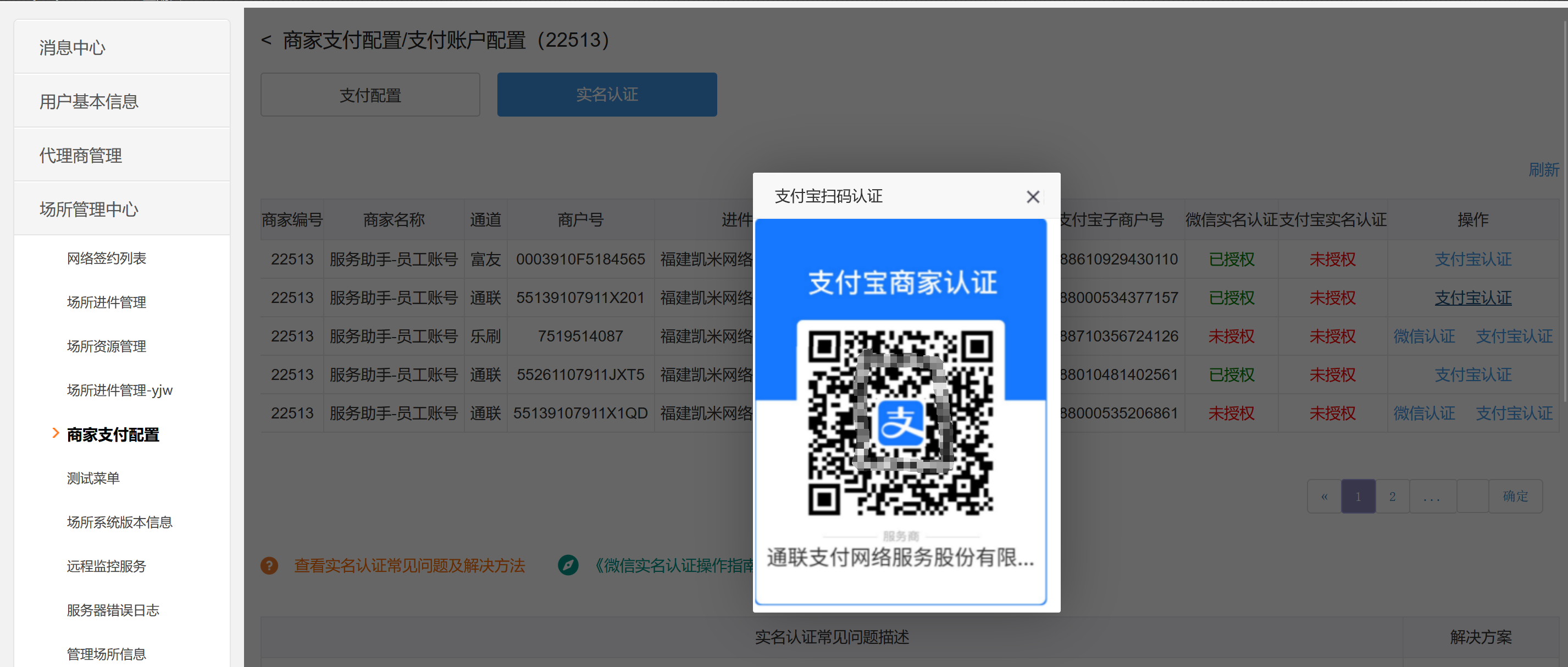Select page 1 in pagination
The height and width of the screenshot is (667, 1568).
click(1358, 496)
